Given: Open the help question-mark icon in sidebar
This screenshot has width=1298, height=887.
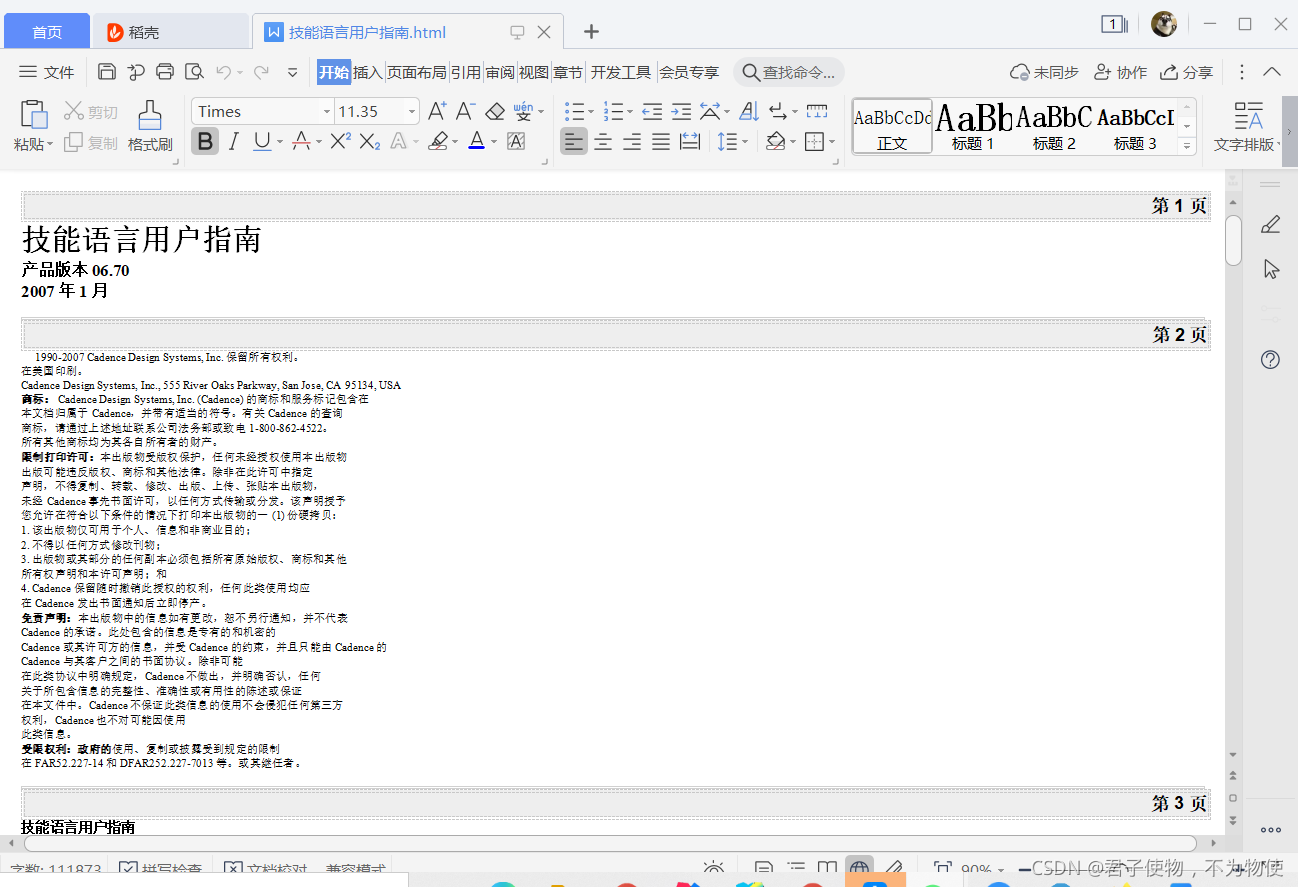Looking at the screenshot, I should [1271, 360].
